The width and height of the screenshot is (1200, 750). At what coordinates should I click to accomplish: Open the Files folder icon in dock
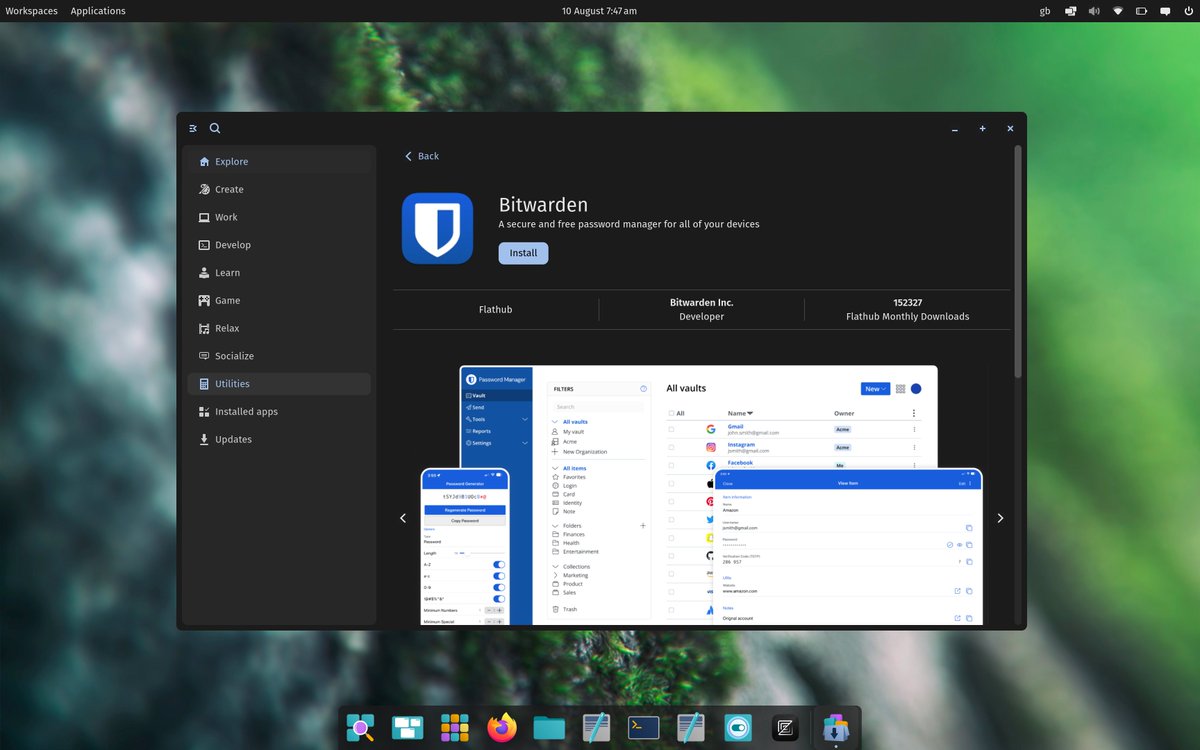pyautogui.click(x=549, y=728)
